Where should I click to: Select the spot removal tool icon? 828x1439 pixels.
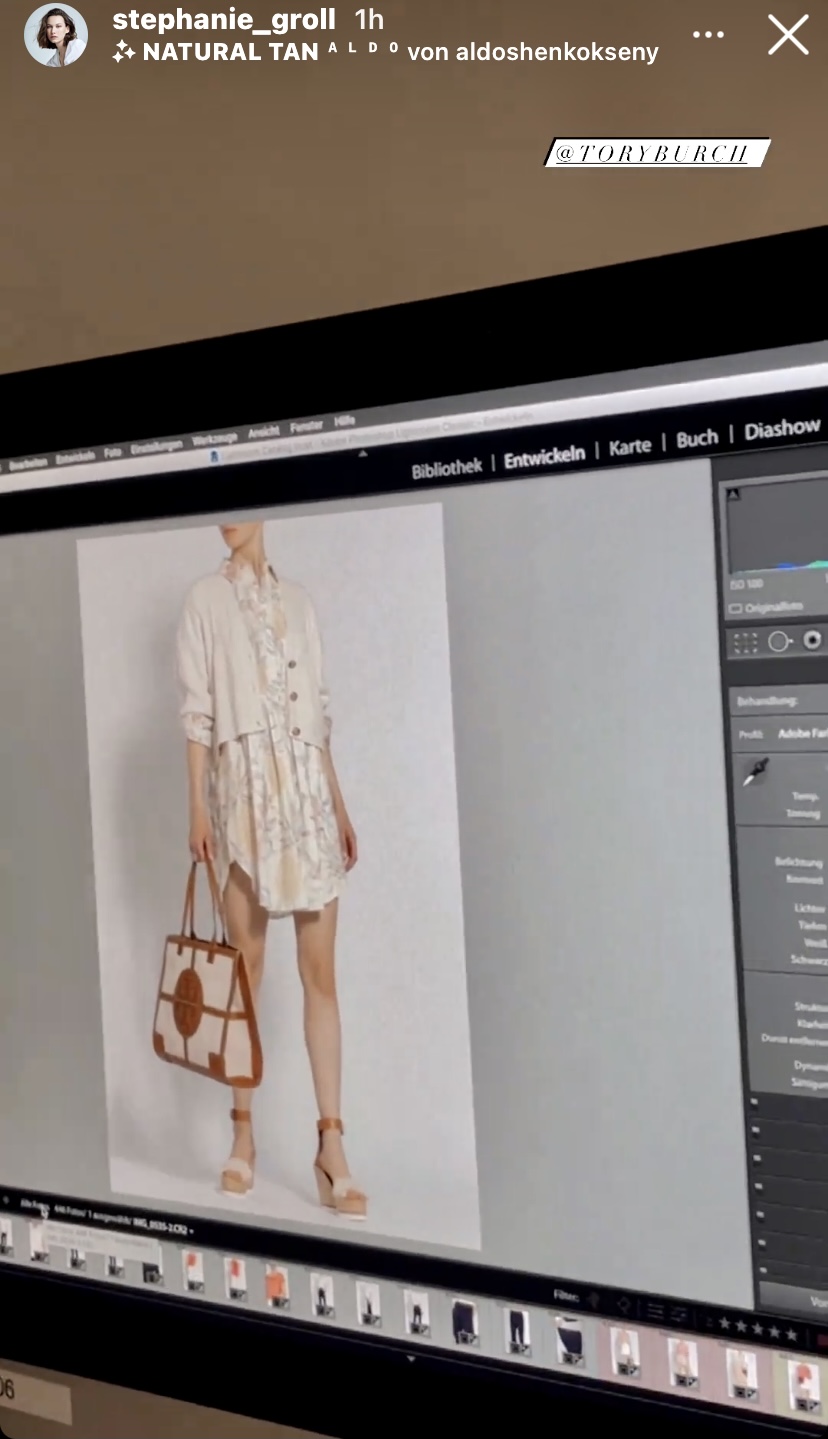pos(780,642)
